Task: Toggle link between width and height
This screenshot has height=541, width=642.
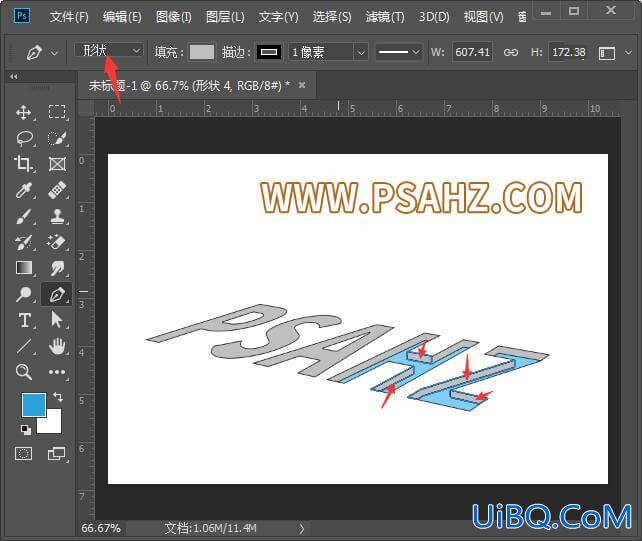Action: pyautogui.click(x=511, y=52)
